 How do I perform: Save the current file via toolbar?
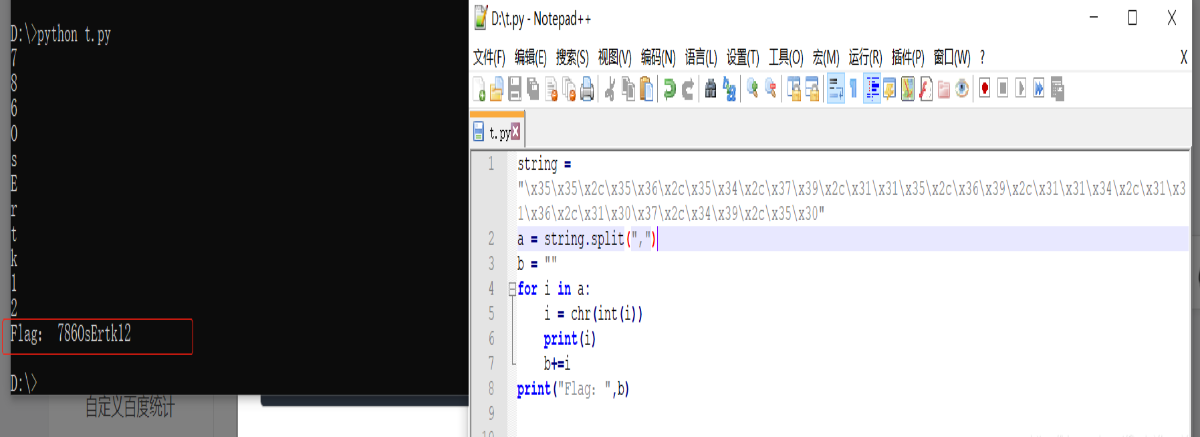[514, 89]
